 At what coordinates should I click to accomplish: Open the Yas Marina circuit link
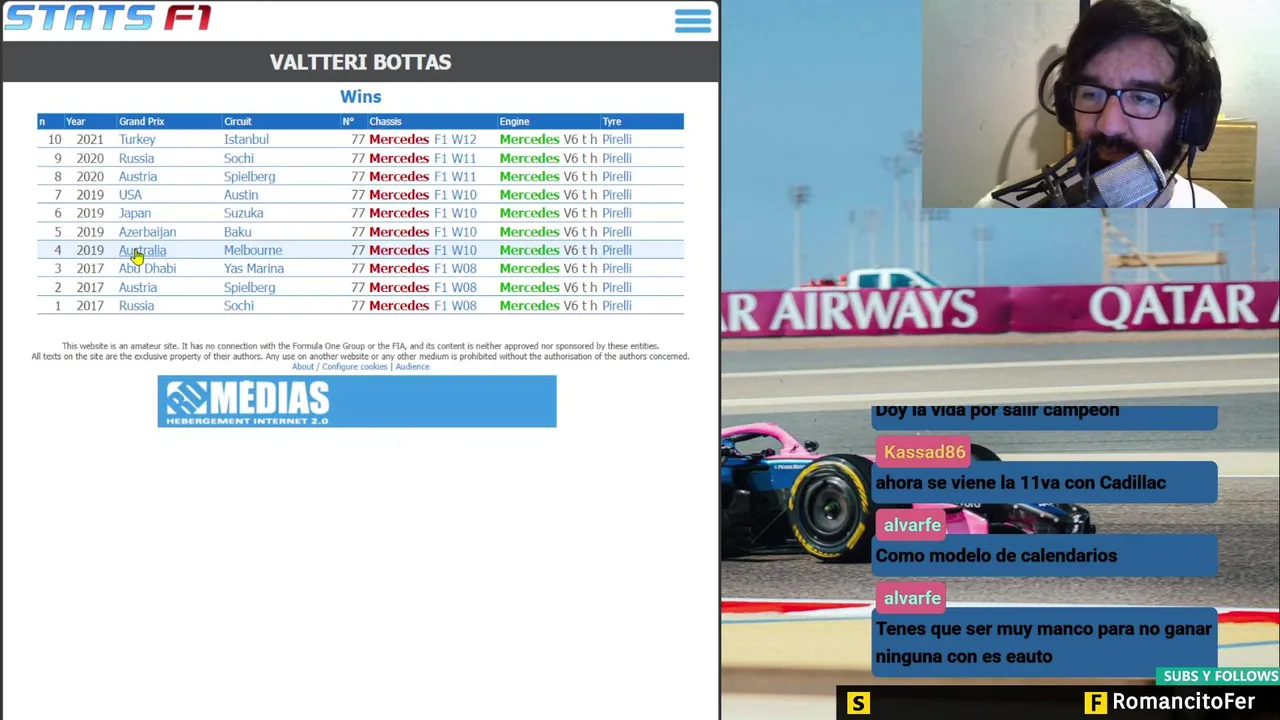254,268
